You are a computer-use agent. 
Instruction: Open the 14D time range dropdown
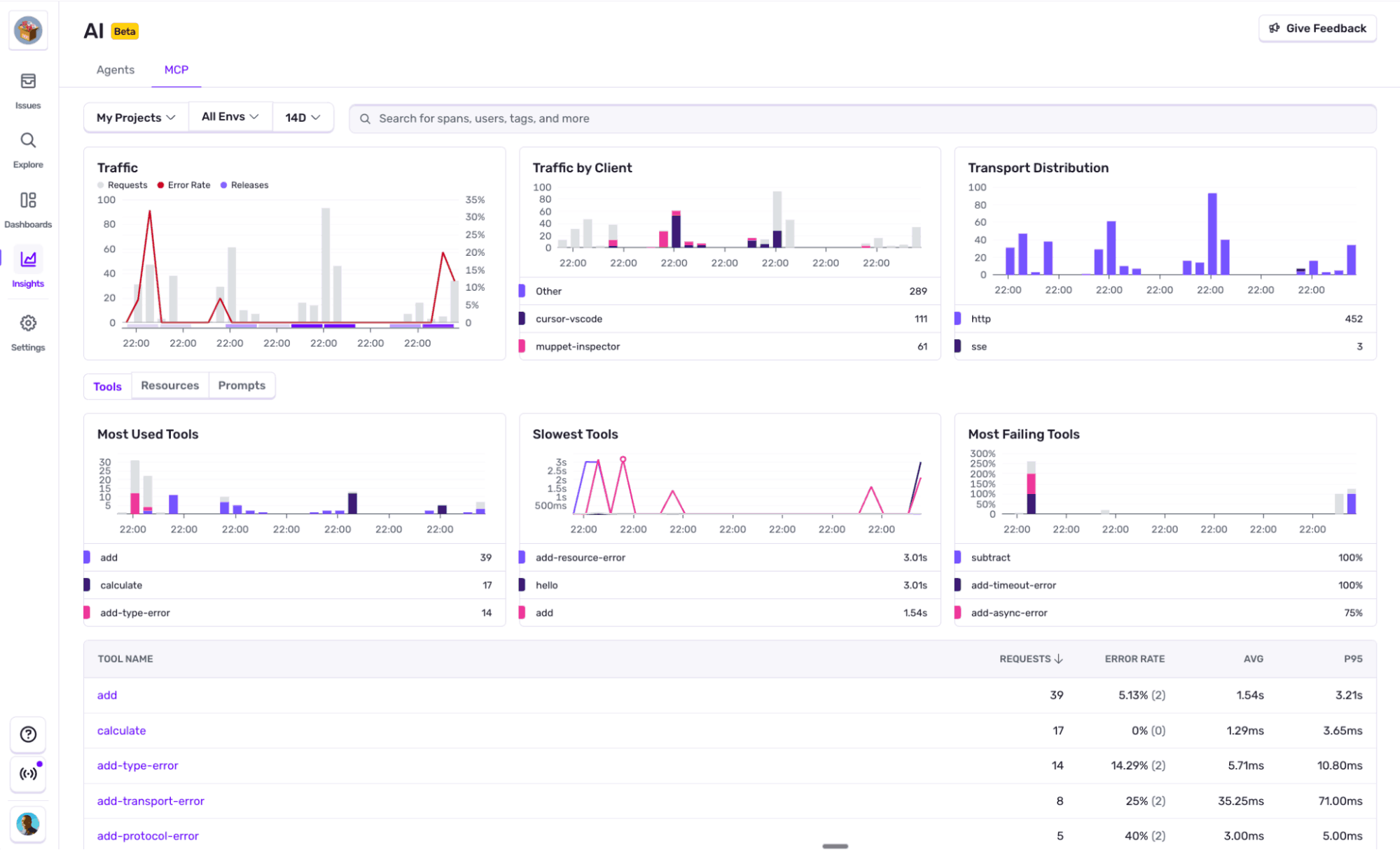point(302,117)
